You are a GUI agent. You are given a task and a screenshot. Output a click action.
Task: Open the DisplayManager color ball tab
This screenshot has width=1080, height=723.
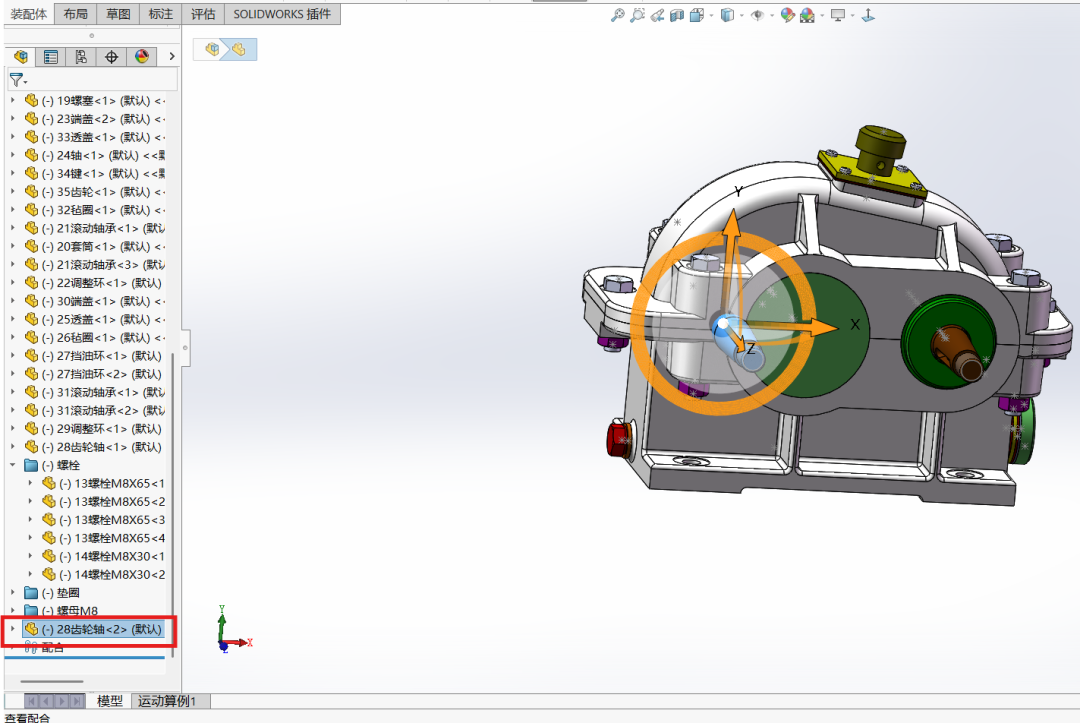click(141, 57)
